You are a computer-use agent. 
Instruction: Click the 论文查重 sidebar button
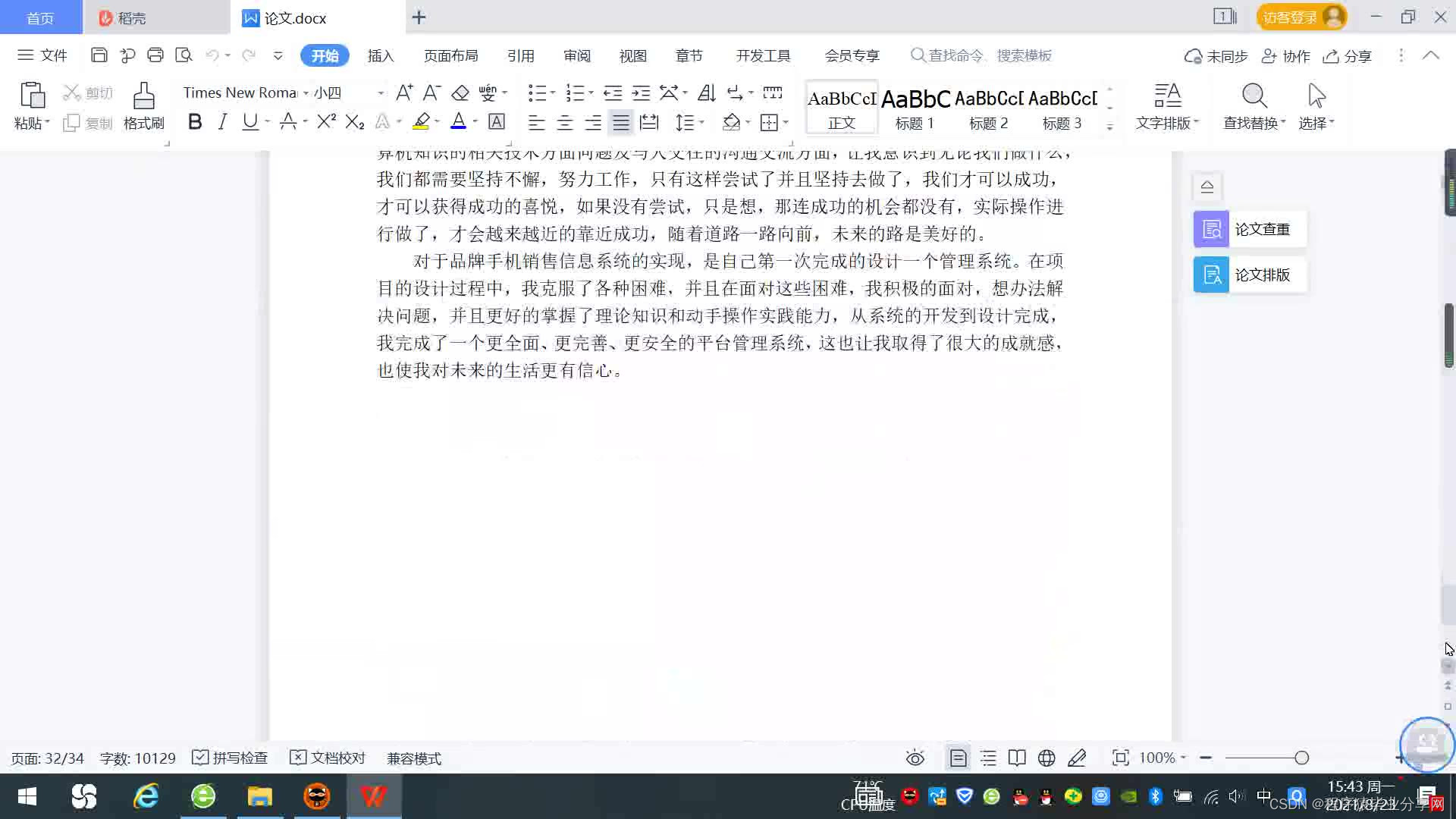(x=1249, y=229)
